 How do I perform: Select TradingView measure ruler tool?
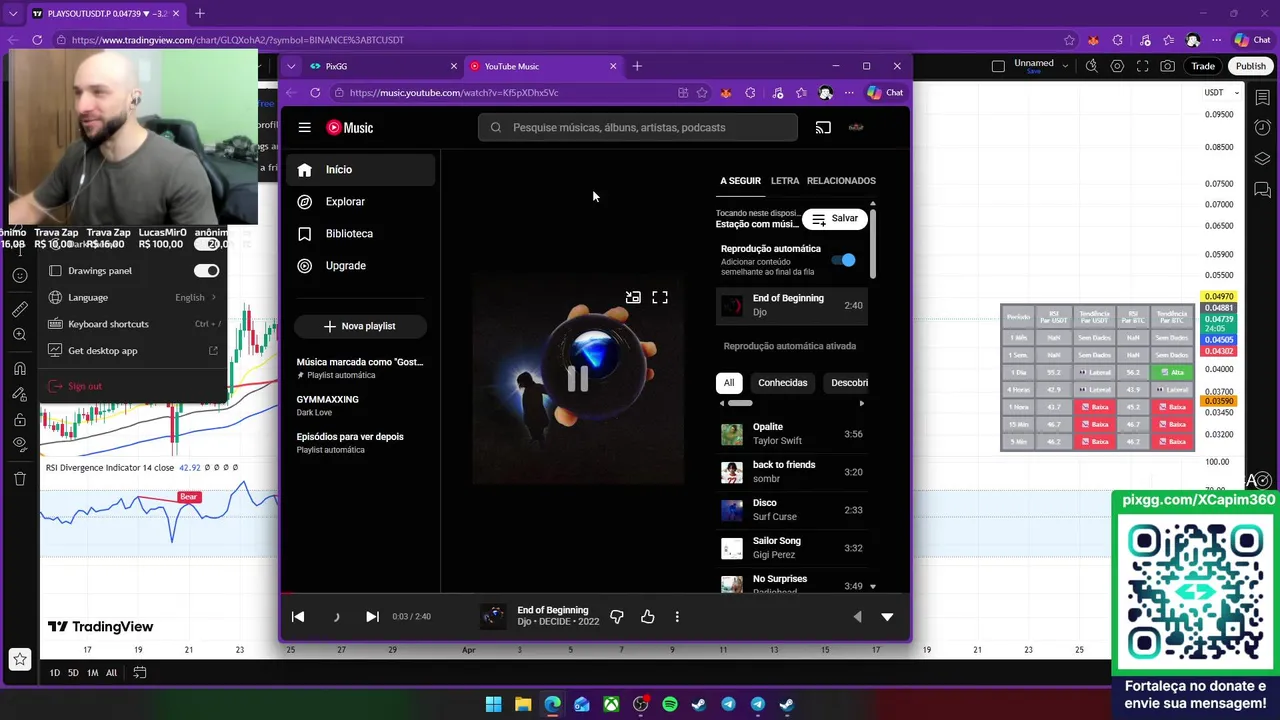pos(19,310)
